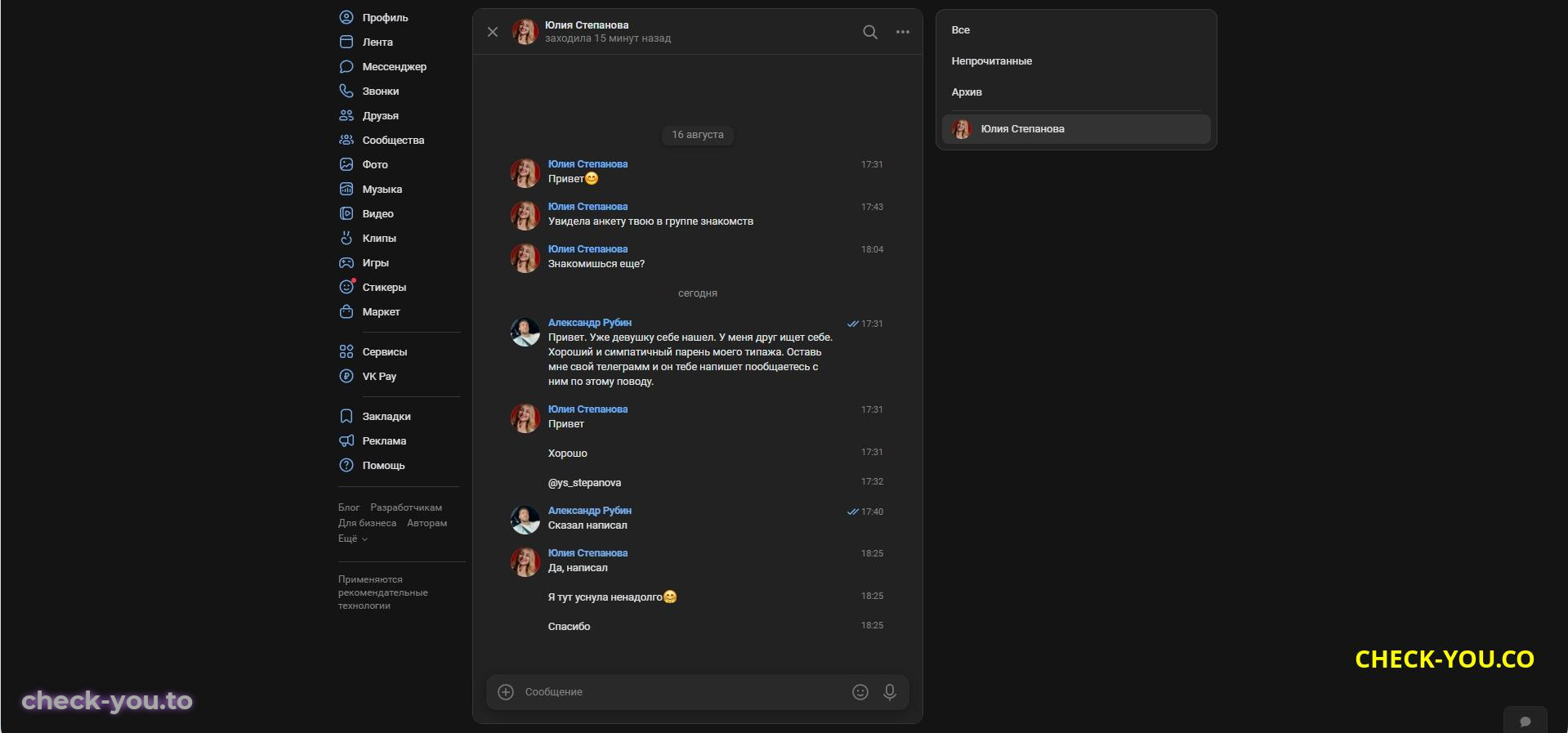Go to Закладки menu label

coord(386,416)
